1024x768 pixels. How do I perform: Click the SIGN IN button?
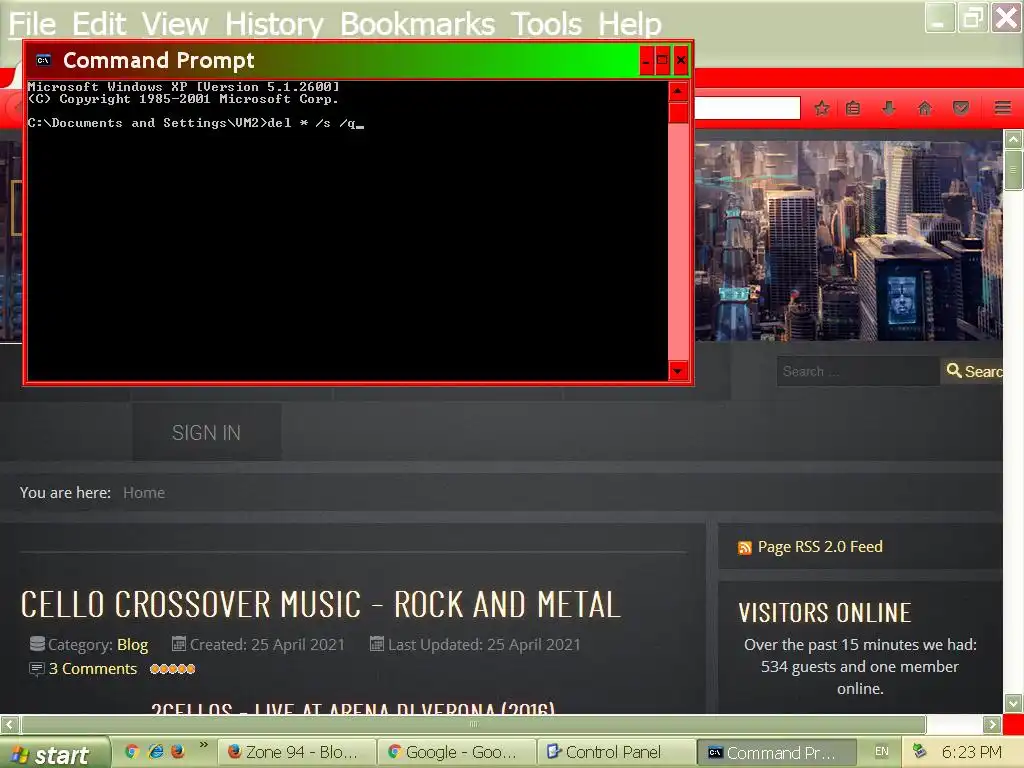pyautogui.click(x=206, y=432)
